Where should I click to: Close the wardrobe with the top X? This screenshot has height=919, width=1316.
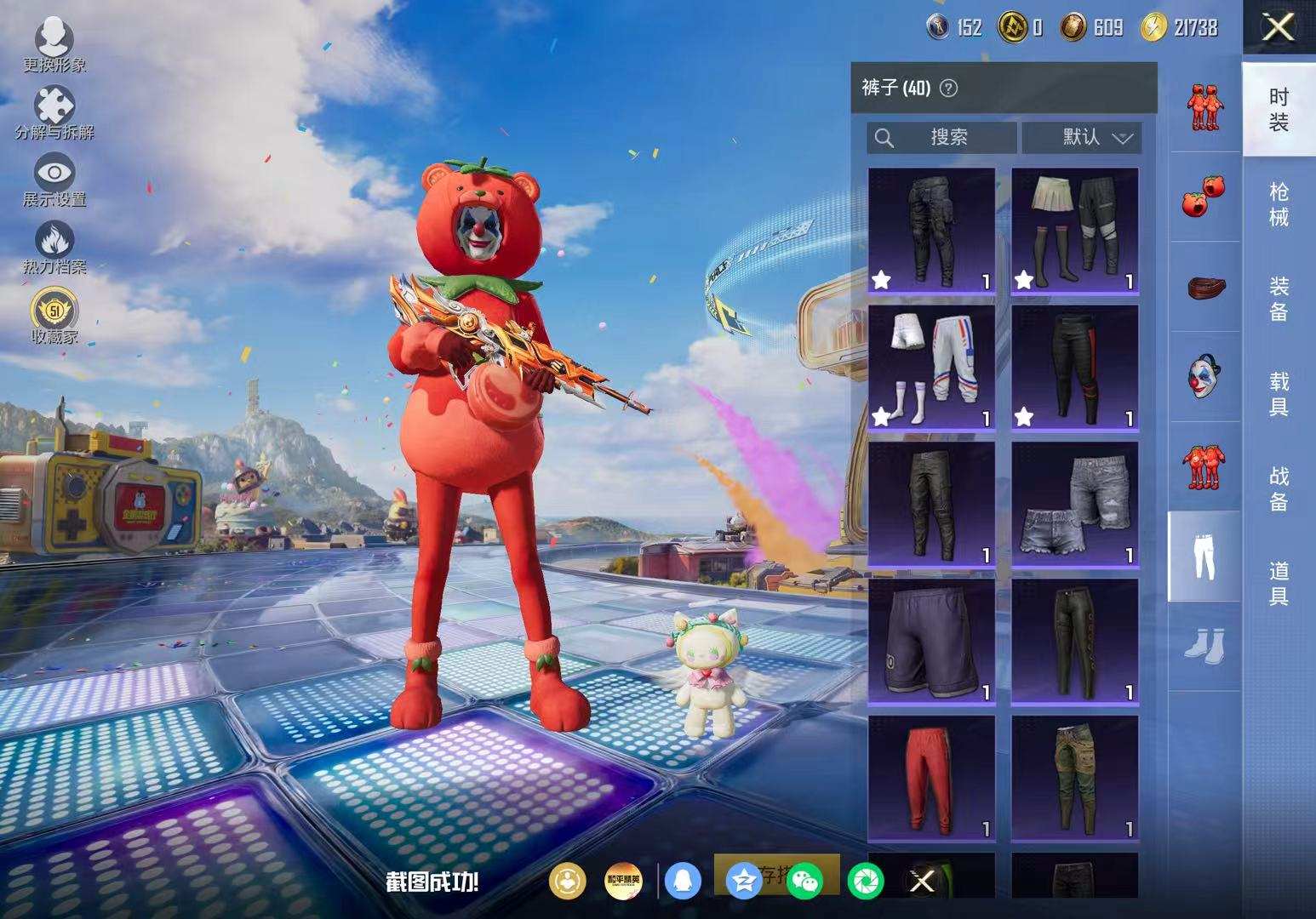click(1279, 27)
